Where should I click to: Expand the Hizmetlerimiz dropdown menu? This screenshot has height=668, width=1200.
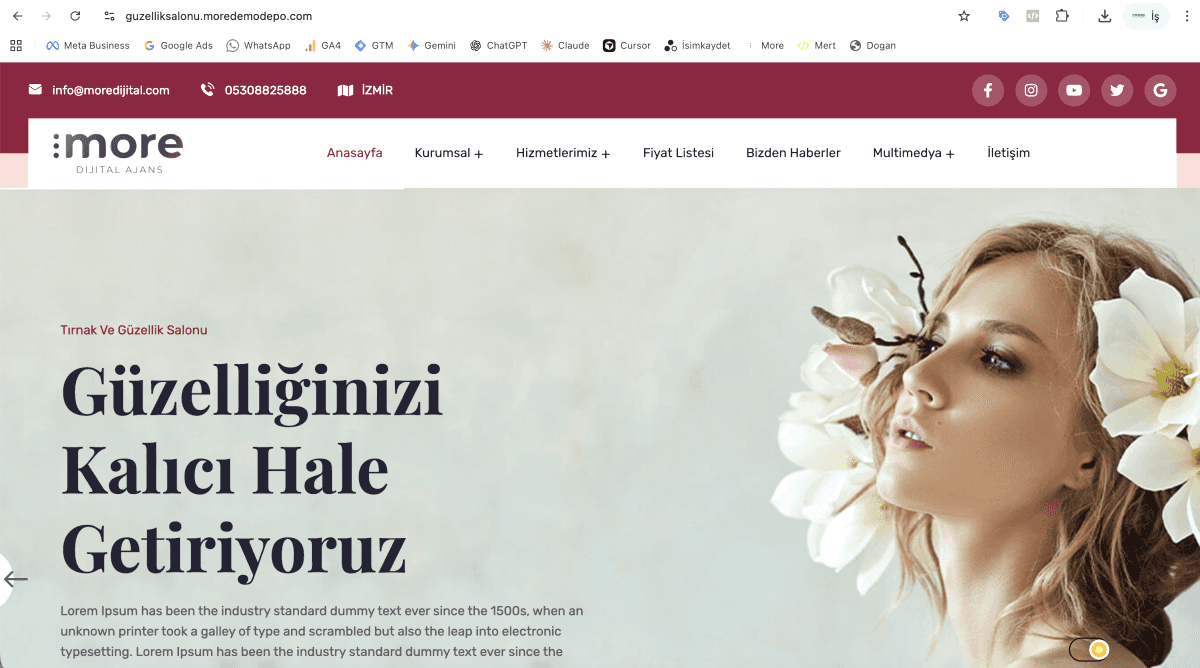563,153
